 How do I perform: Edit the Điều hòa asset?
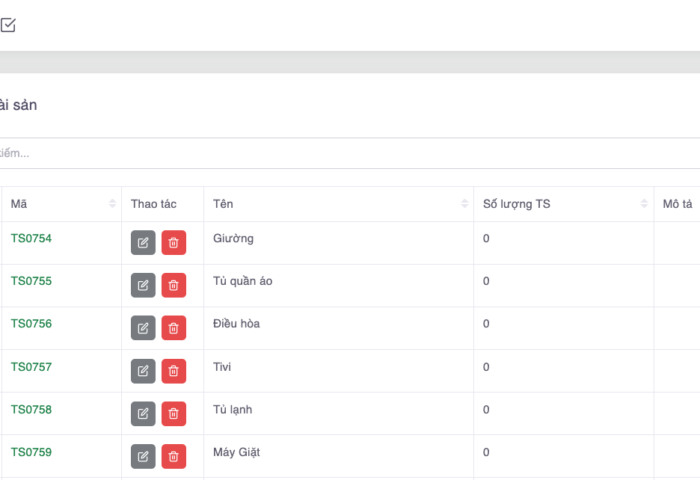(x=143, y=328)
